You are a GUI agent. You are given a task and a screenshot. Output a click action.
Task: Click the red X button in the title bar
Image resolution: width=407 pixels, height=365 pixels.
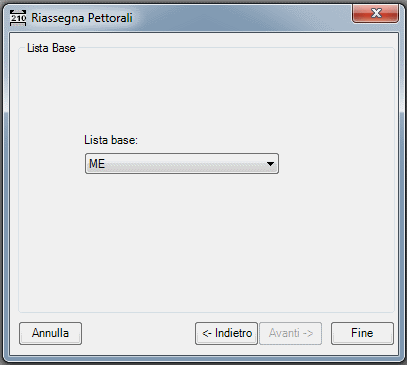(375, 13)
